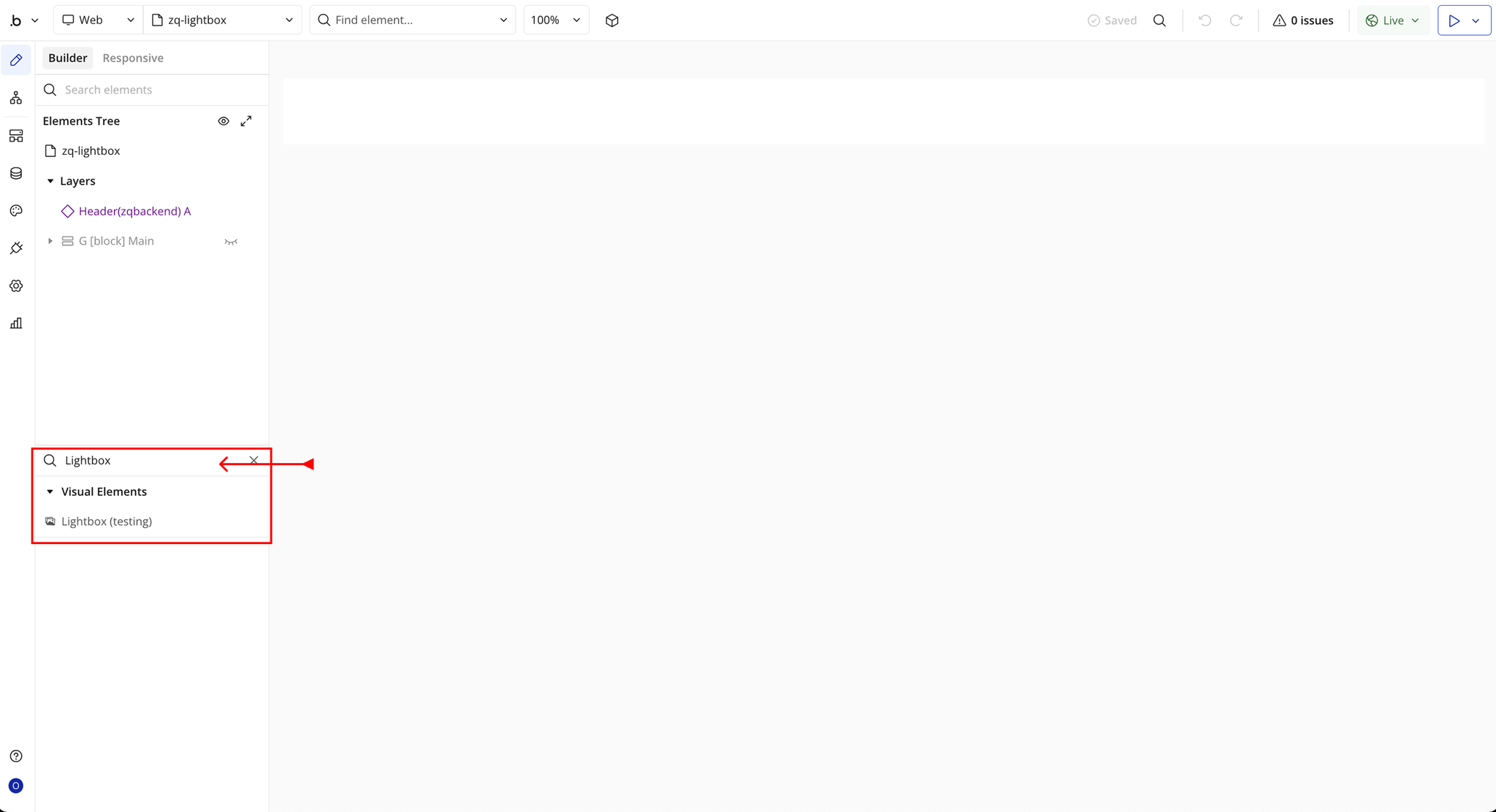The image size is (1496, 812).
Task: Open the Data tab database icon
Action: click(x=16, y=173)
